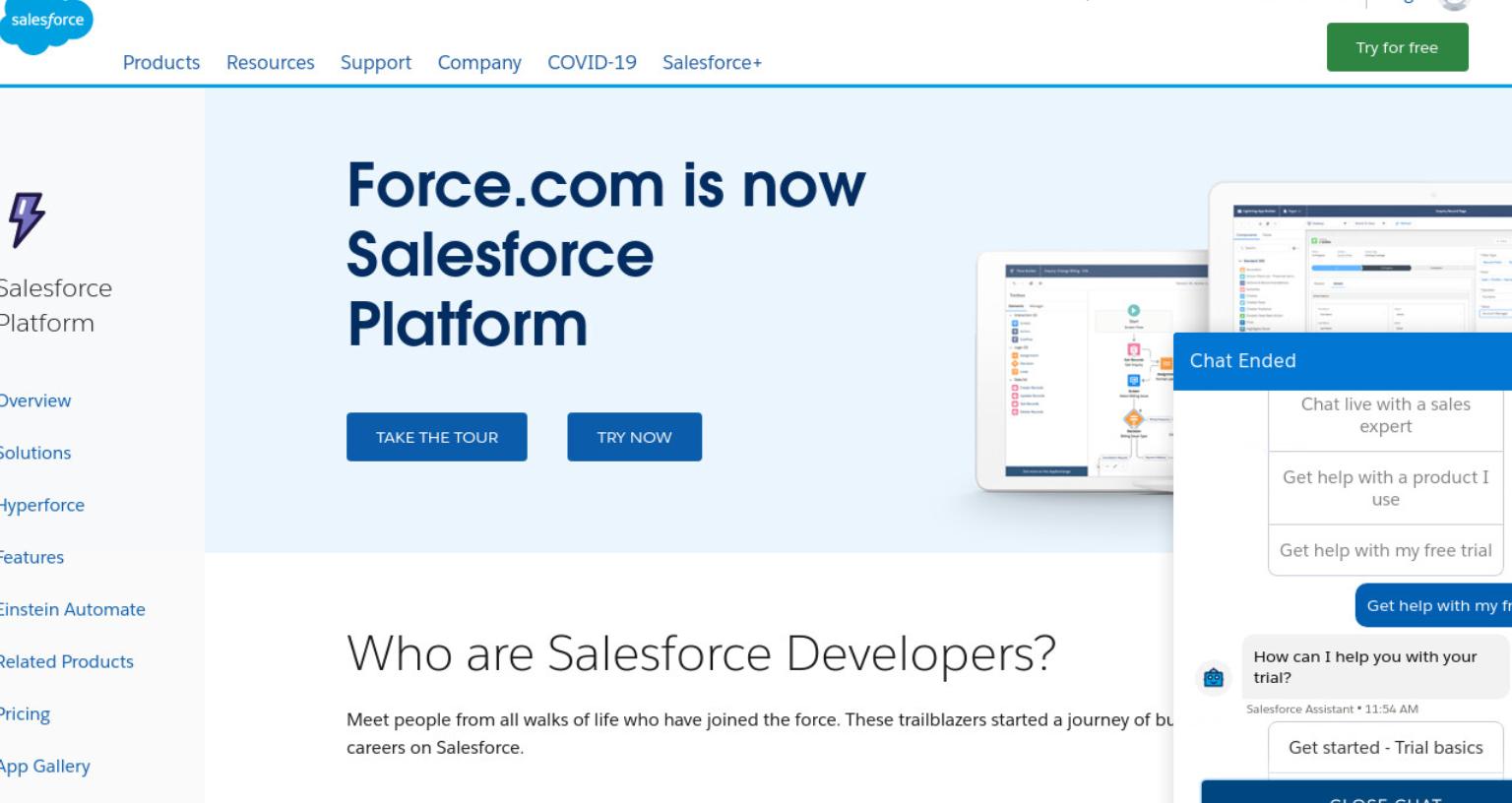
Task: Go to the COVID-19 menu item
Action: click(x=592, y=62)
